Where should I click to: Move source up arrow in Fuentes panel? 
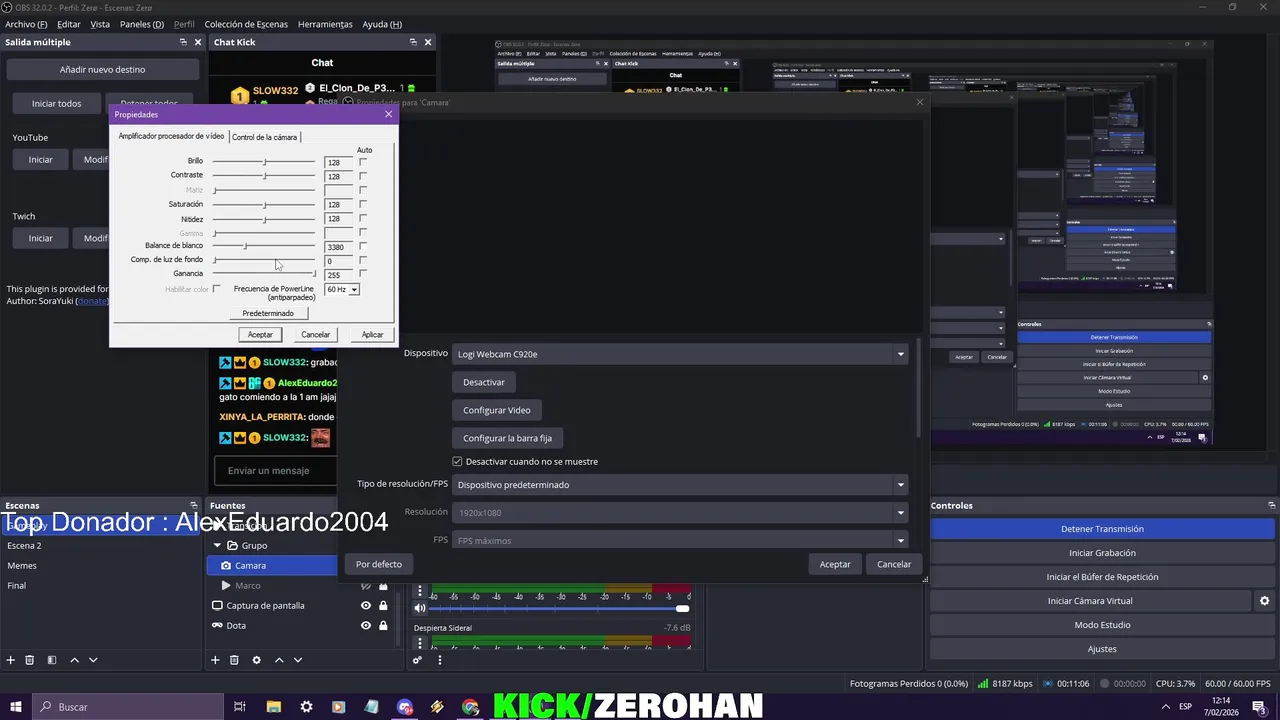click(x=279, y=660)
